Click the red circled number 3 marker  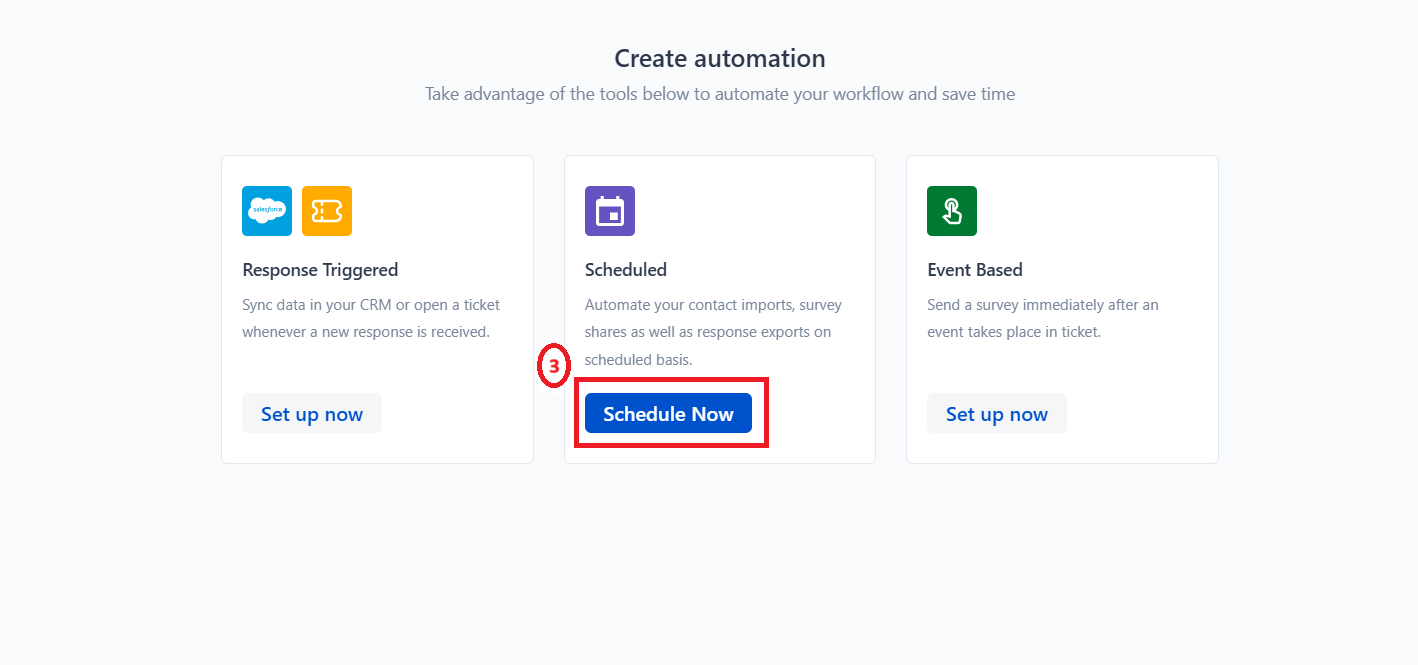tap(553, 366)
